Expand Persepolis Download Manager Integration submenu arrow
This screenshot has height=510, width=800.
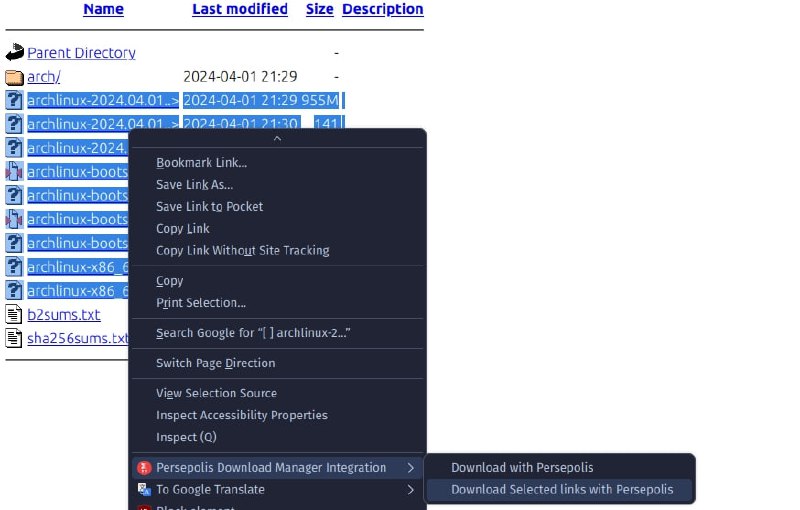(411, 468)
